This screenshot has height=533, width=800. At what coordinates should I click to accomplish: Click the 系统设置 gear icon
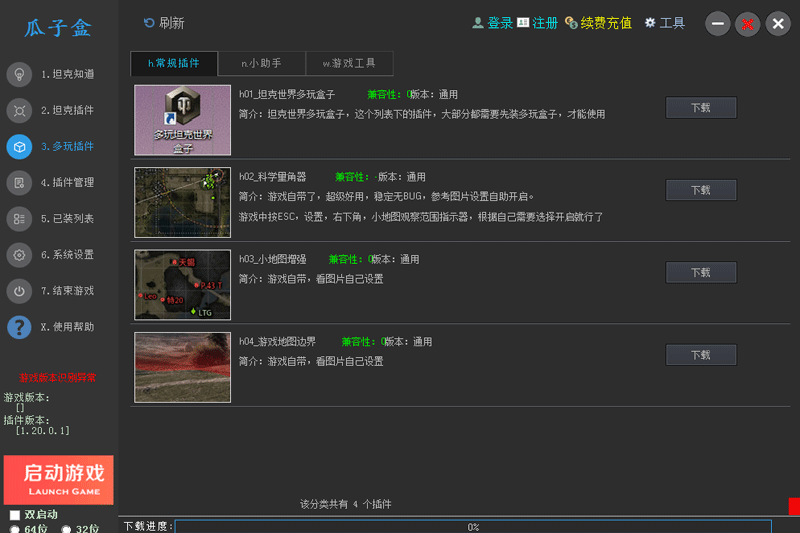19,255
